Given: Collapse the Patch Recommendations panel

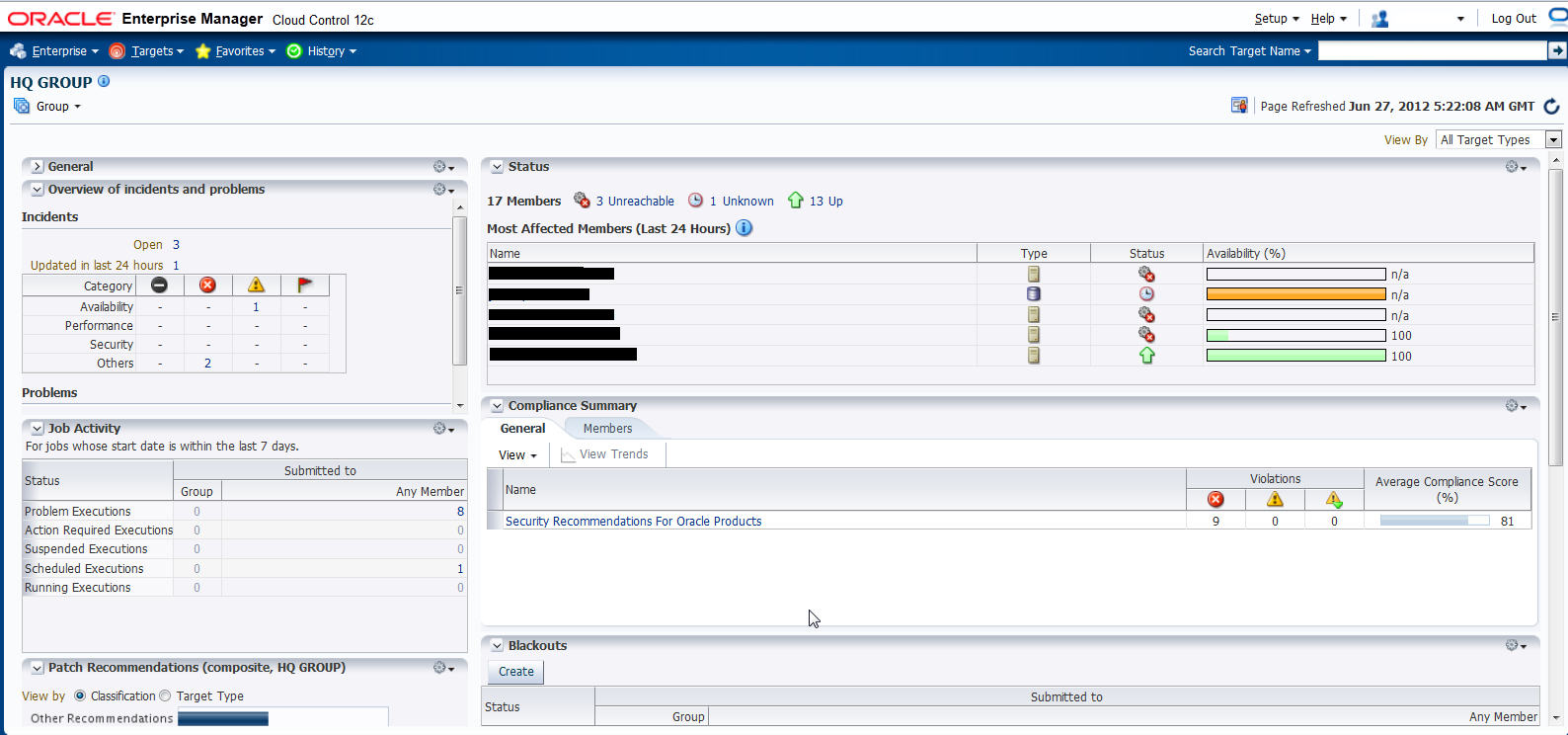Looking at the screenshot, I should [38, 668].
